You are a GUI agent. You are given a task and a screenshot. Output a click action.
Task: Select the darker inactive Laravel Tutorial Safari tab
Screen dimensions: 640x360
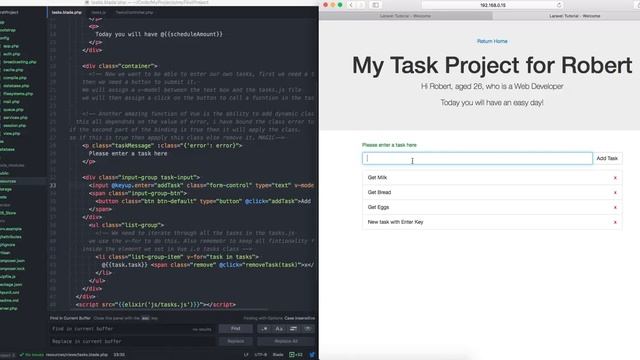(x=405, y=16)
